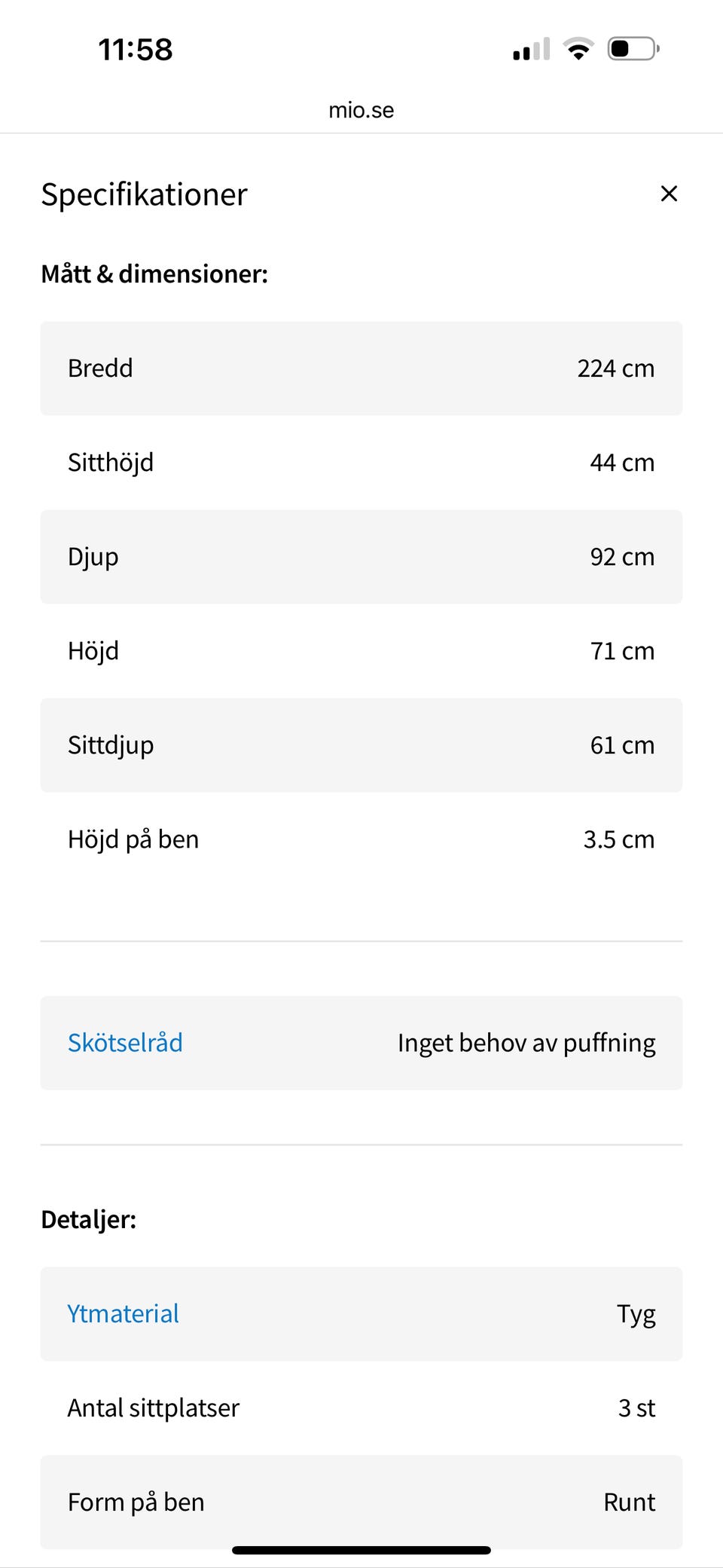Tap the Antal sittplatser row
Image resolution: width=723 pixels, height=1568 pixels.
[361, 1408]
